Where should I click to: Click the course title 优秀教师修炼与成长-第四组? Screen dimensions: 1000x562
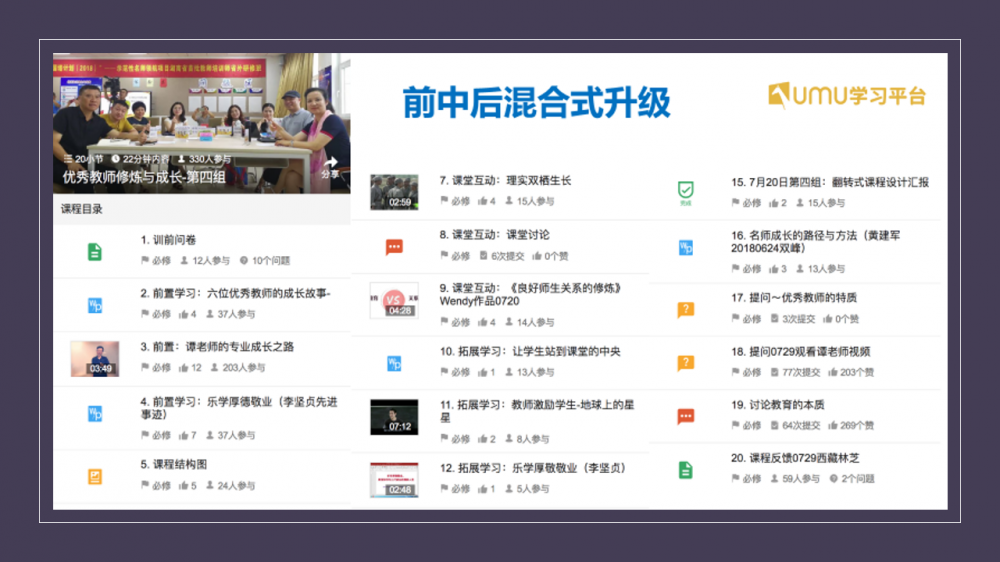point(144,177)
